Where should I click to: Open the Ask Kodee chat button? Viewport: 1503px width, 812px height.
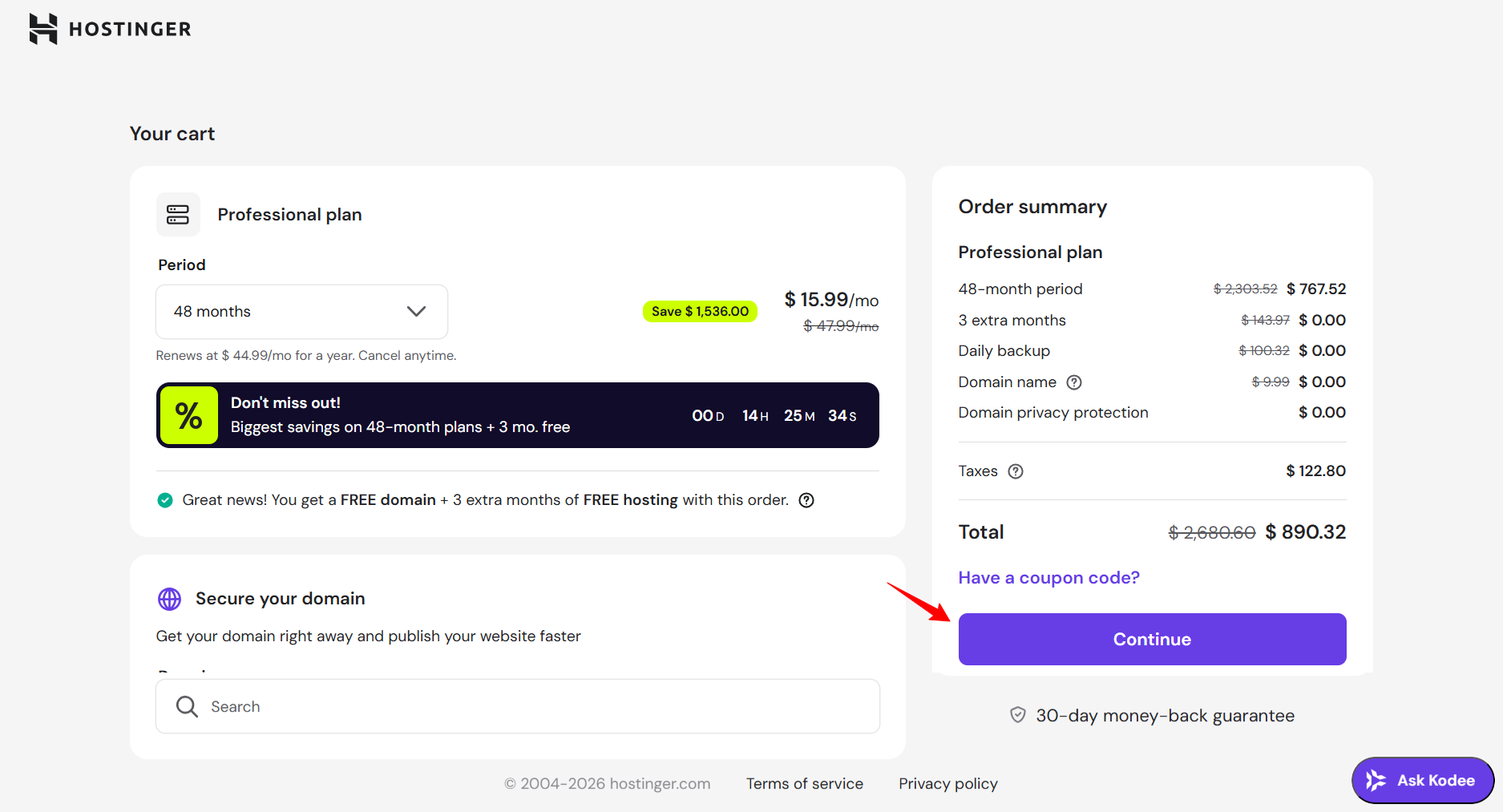click(1423, 780)
